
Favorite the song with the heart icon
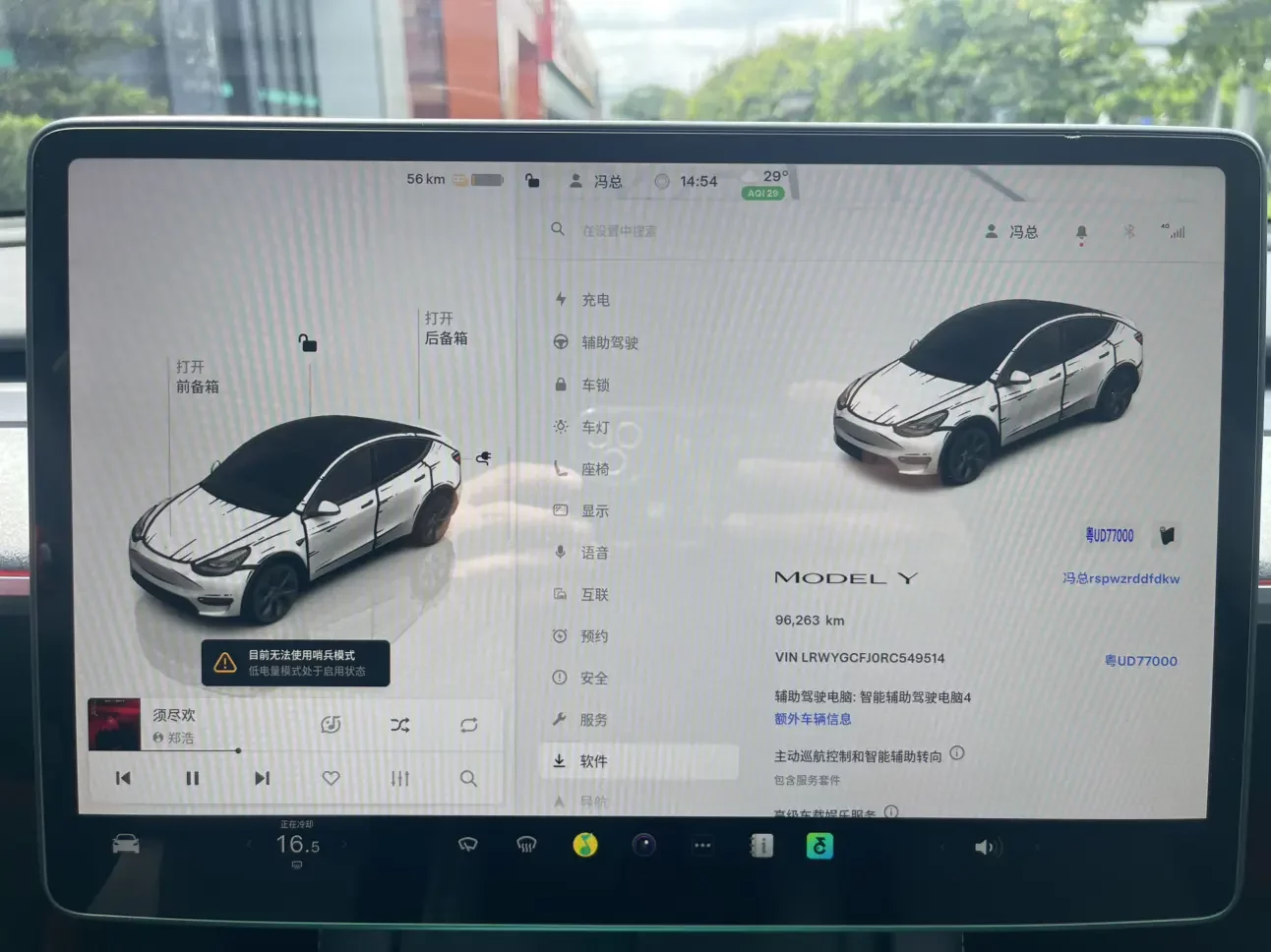pyautogui.click(x=331, y=778)
